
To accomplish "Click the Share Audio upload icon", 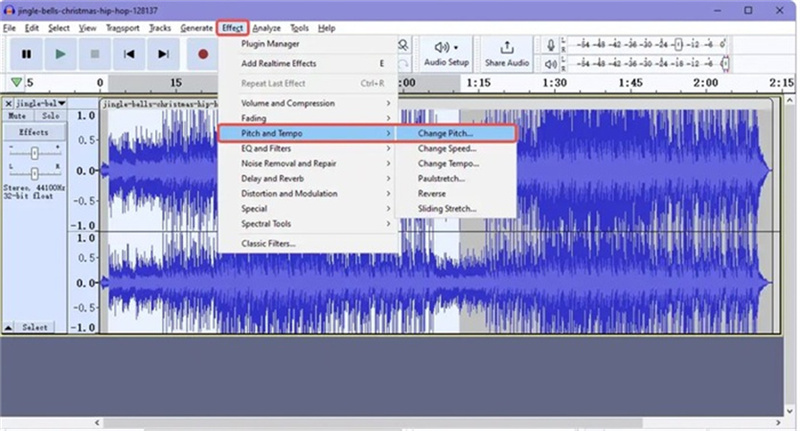I will 507,47.
